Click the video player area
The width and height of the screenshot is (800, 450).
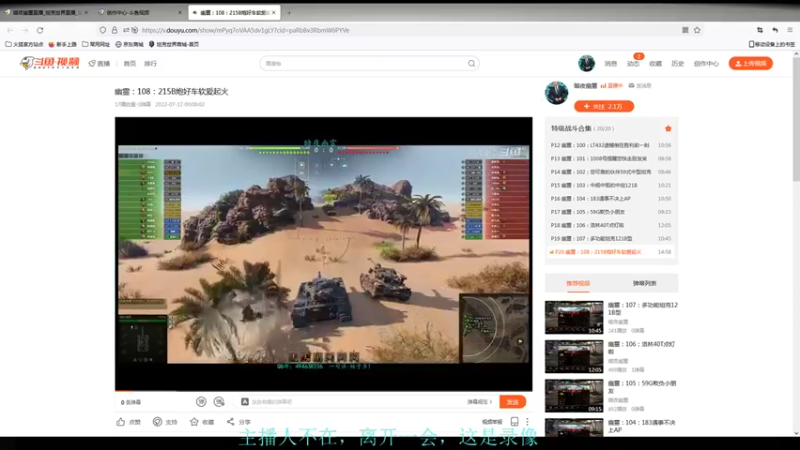[x=323, y=254]
